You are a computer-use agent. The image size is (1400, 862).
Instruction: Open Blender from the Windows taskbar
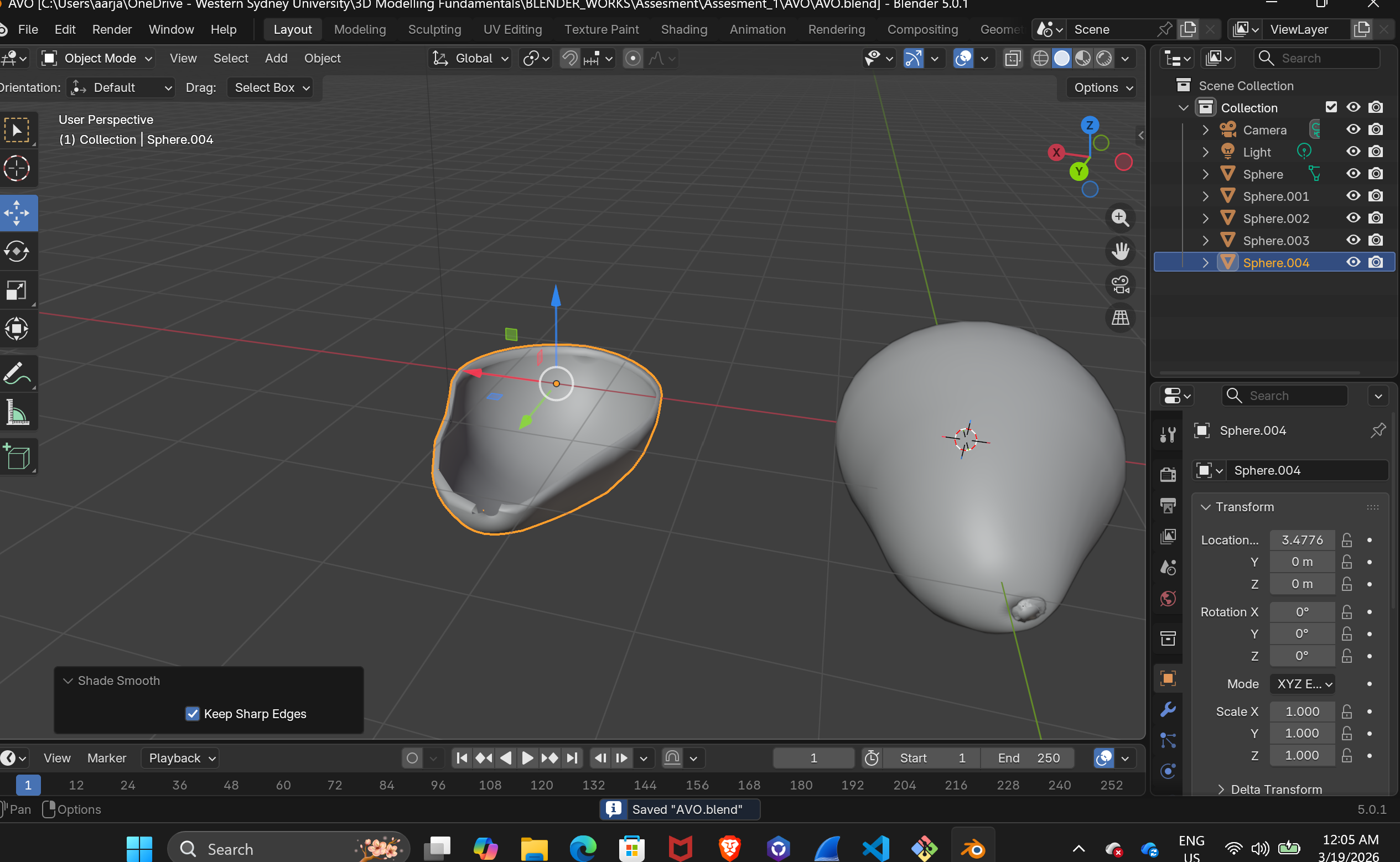[x=973, y=849]
